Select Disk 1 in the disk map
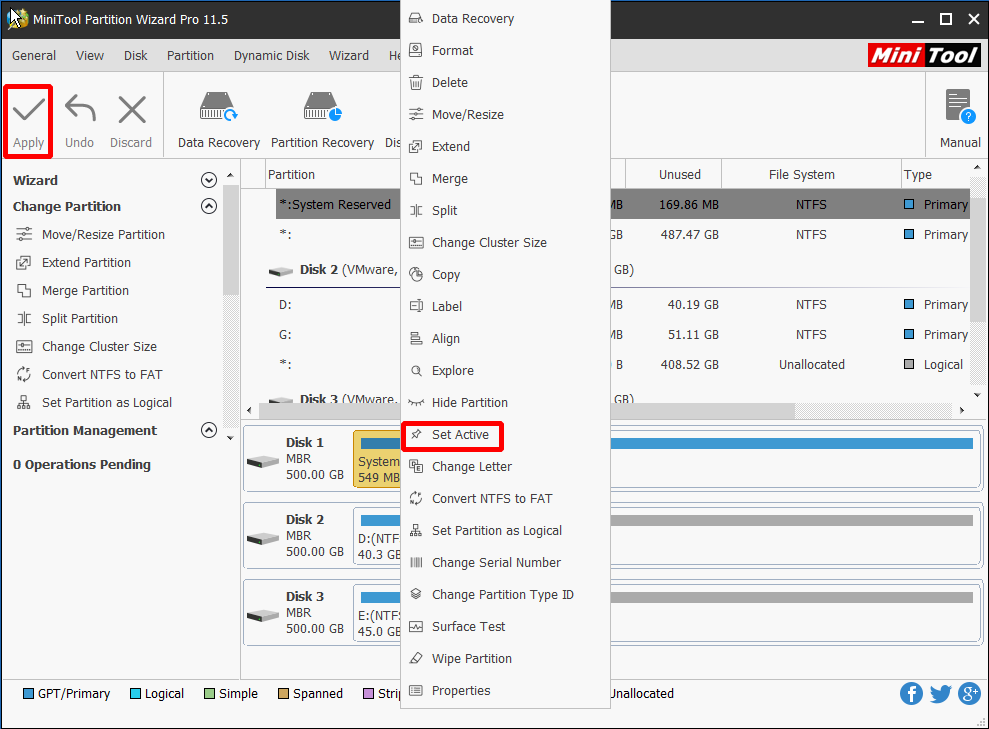Screen dimensions: 989x729 pos(296,458)
